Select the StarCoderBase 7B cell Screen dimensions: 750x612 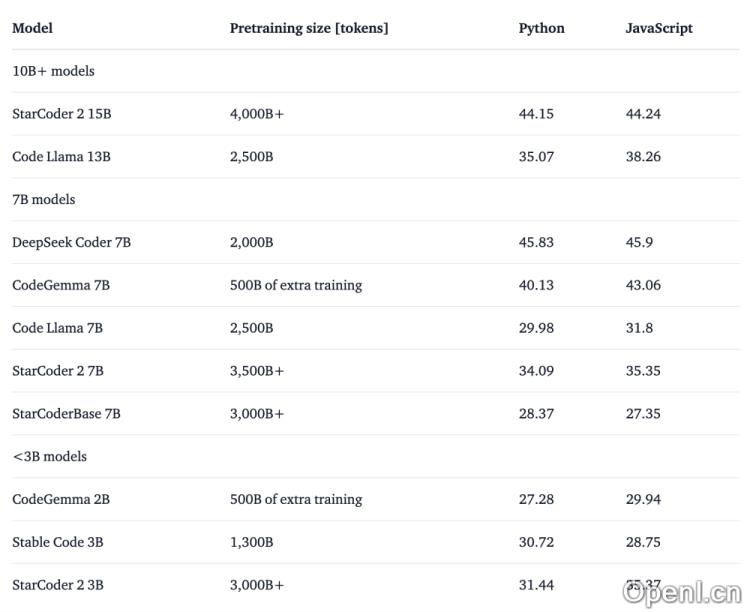66,414
